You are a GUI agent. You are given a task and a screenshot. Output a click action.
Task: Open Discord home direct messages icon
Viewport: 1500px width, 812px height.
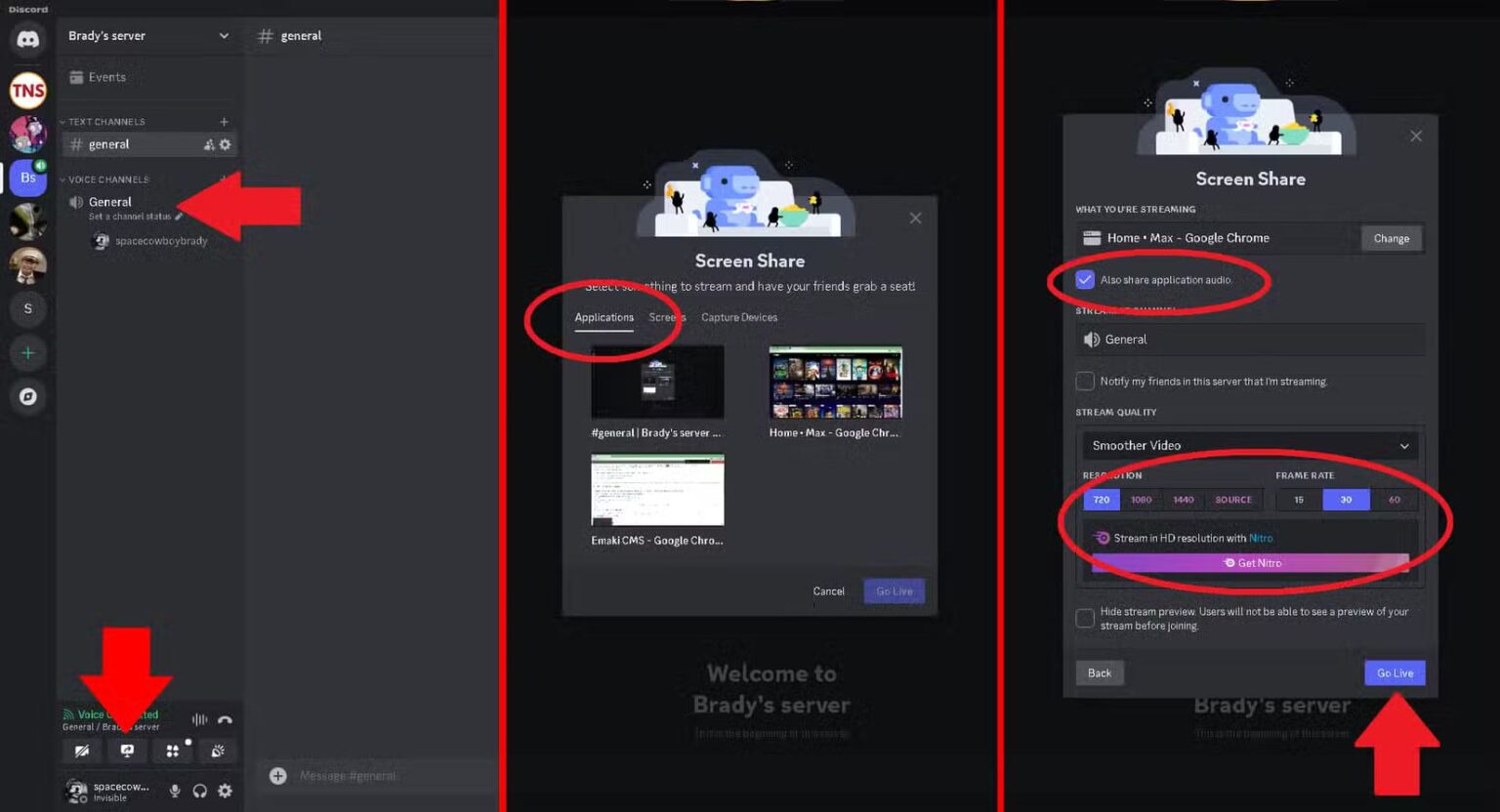point(28,40)
